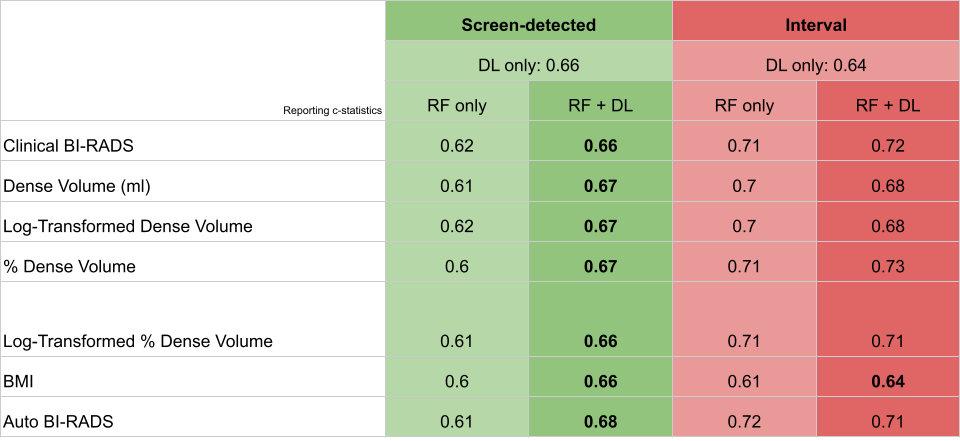Click the 0.72 value in Auto BI-RADS row

(744, 422)
